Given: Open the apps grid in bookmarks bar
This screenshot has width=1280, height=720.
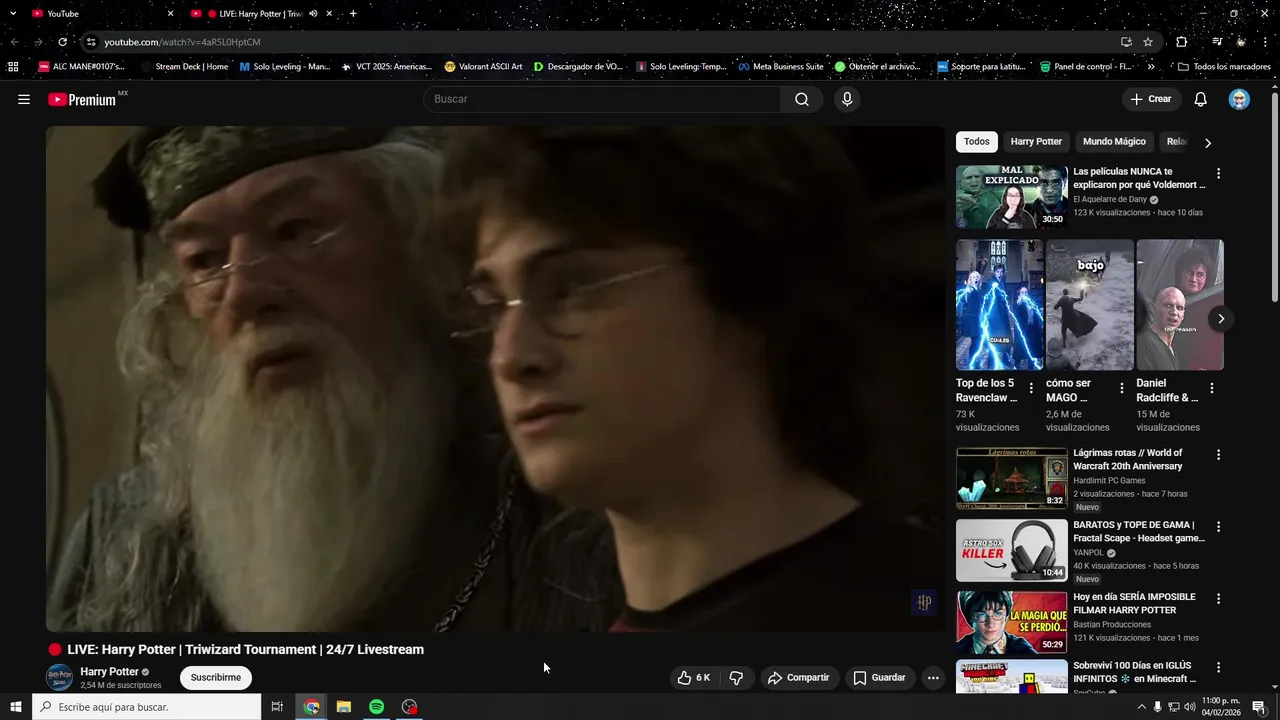Looking at the screenshot, I should (13, 67).
